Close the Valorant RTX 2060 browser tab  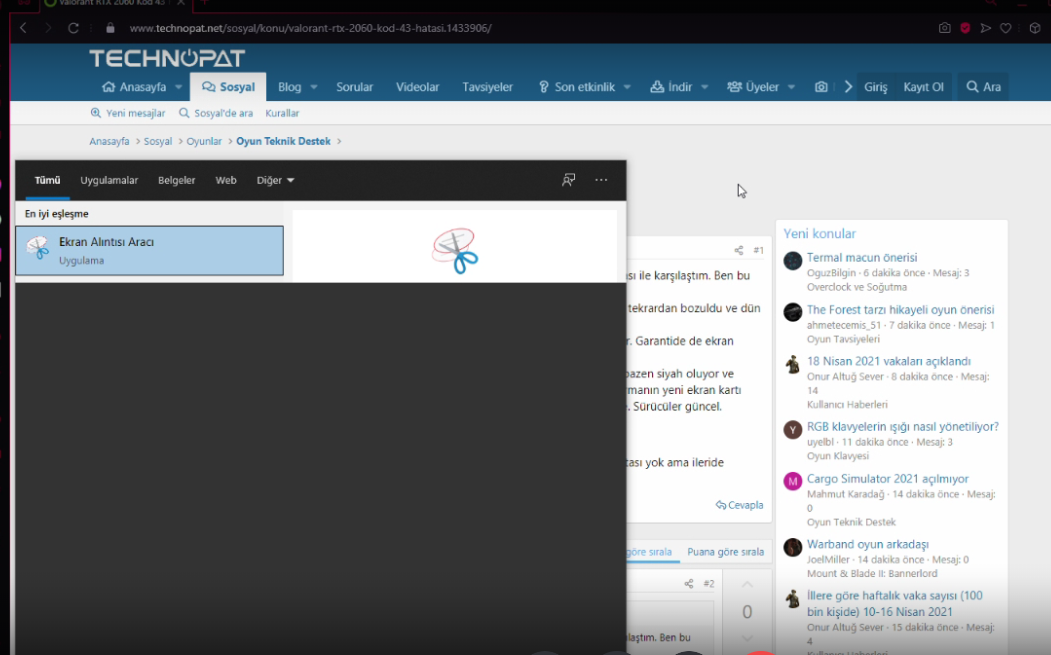(x=181, y=3)
